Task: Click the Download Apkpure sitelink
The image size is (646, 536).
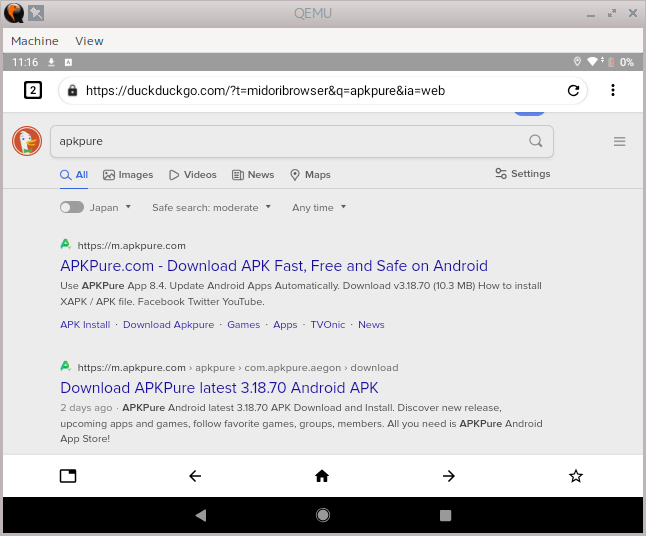Action: 169,325
